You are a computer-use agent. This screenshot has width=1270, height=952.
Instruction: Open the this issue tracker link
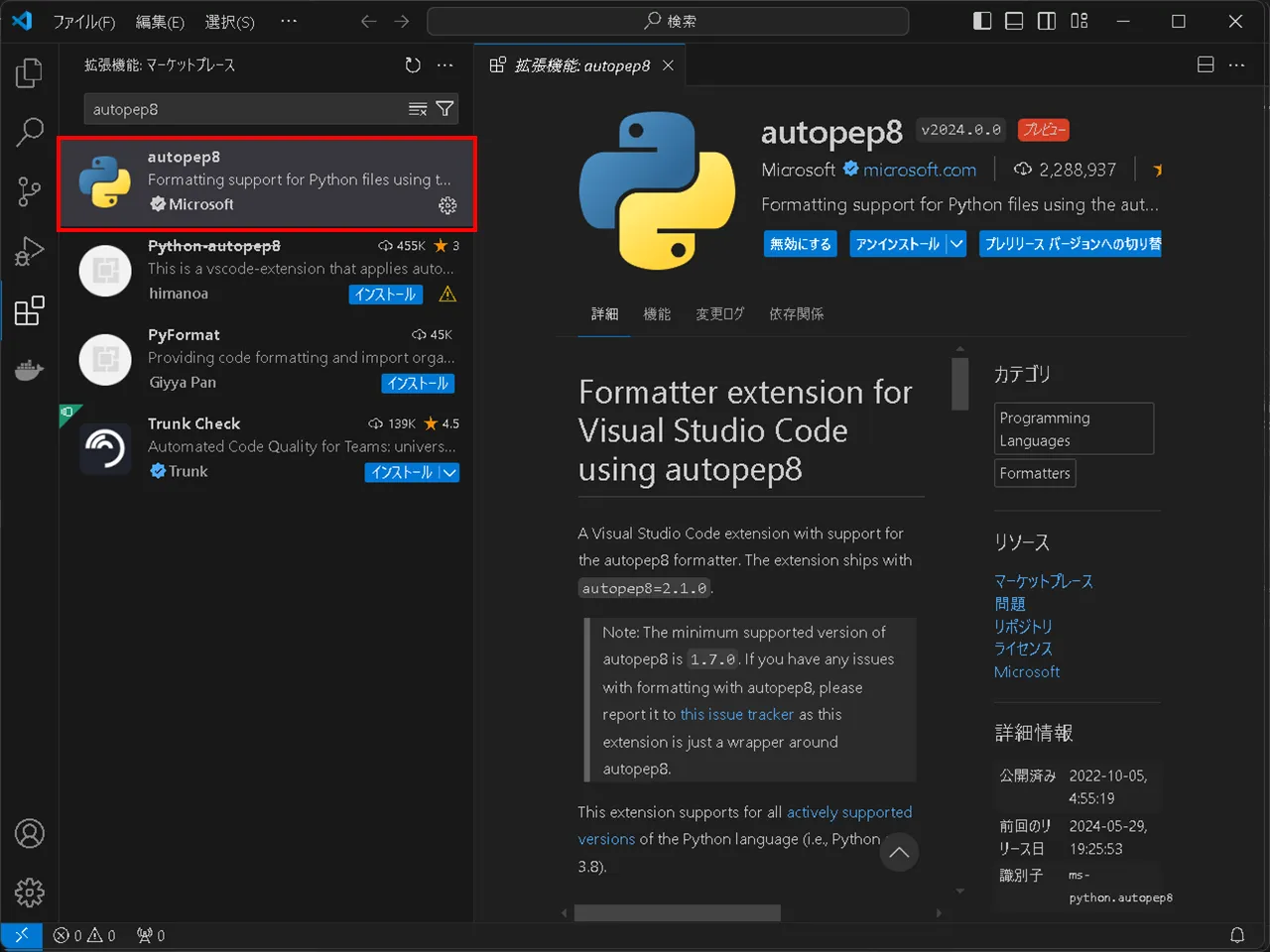[x=737, y=714]
